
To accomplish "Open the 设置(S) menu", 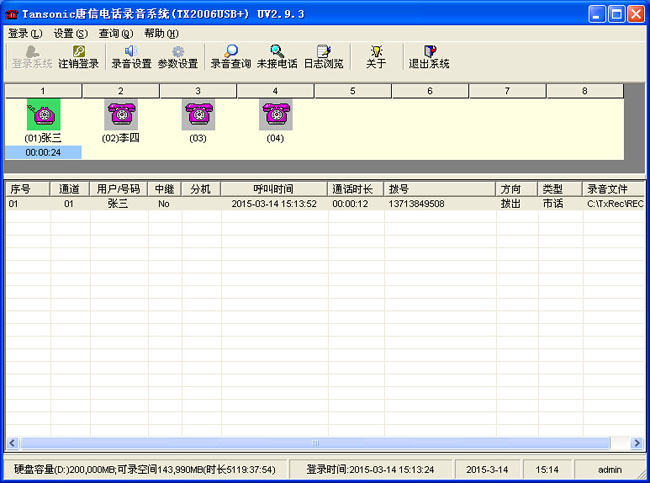I will 70,33.
